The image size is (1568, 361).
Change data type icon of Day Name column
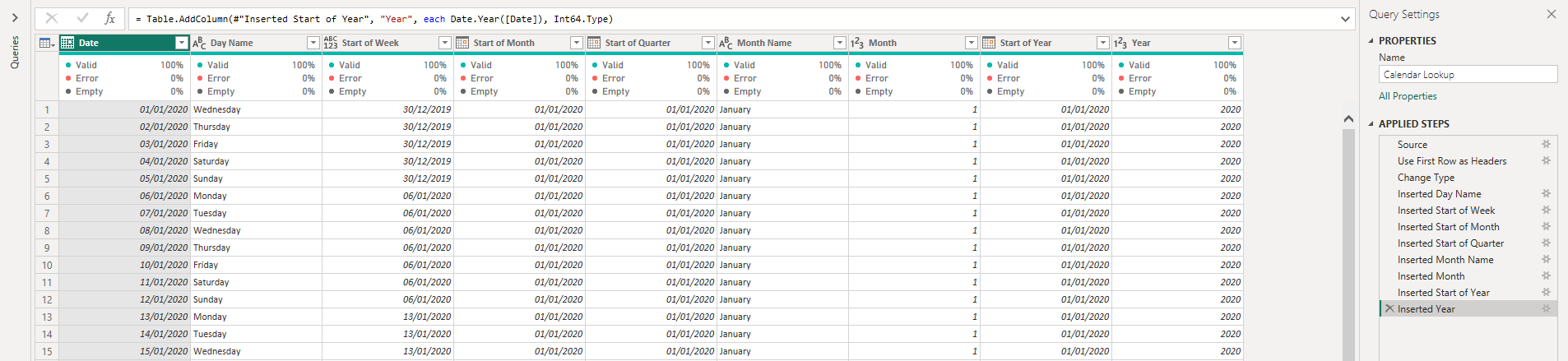199,43
